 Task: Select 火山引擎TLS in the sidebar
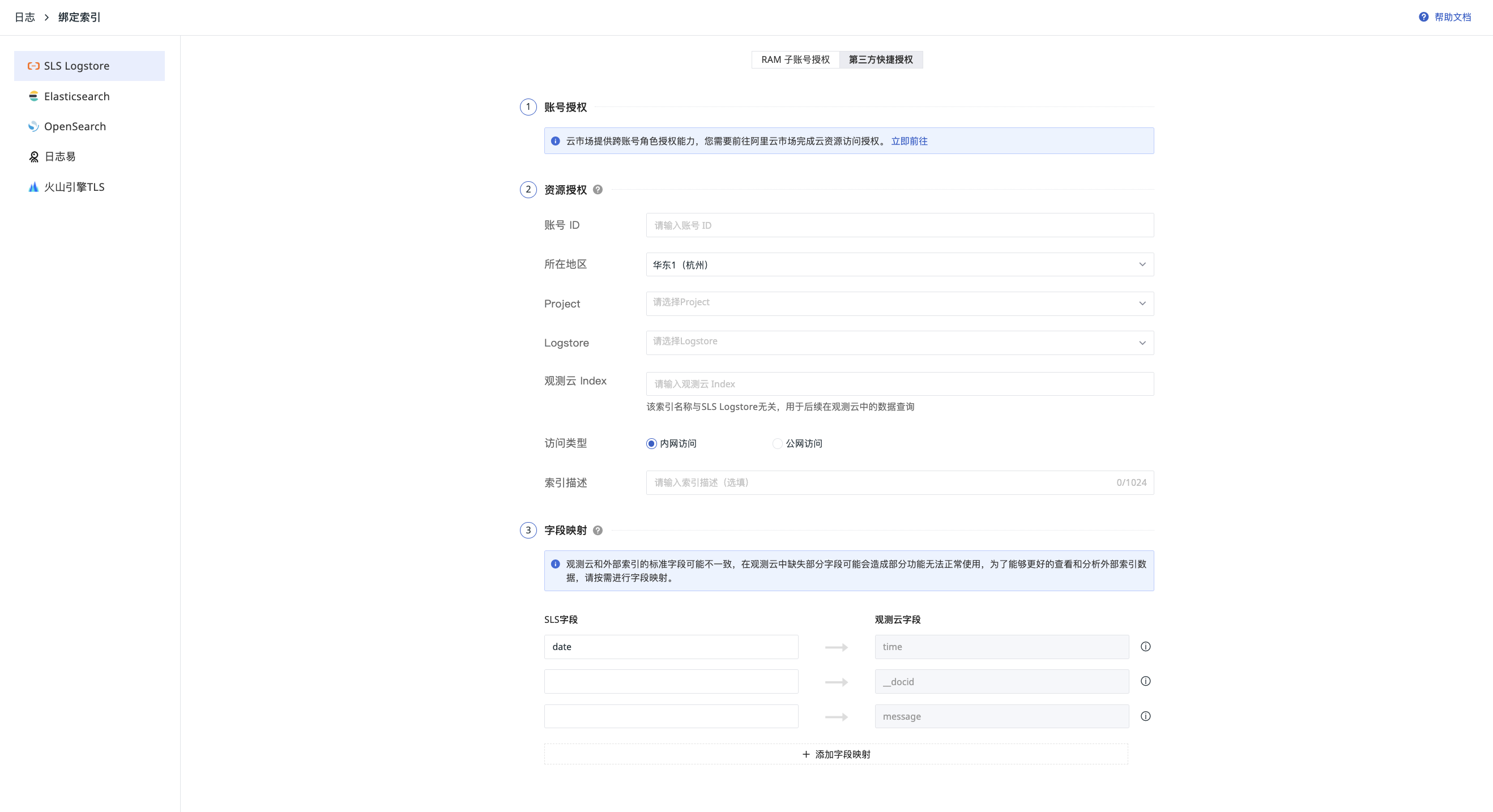[89, 187]
